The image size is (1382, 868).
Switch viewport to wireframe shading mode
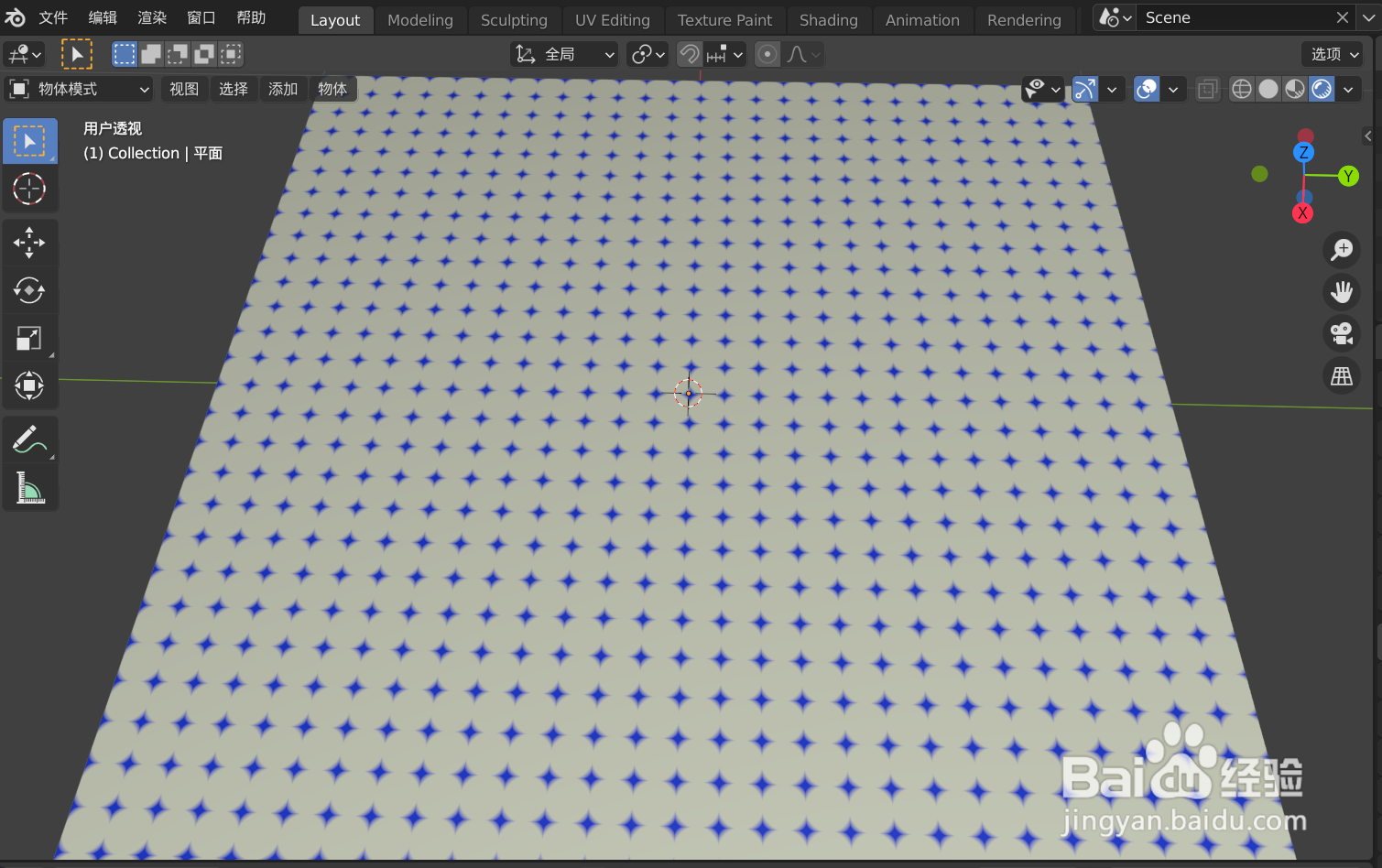[1241, 89]
